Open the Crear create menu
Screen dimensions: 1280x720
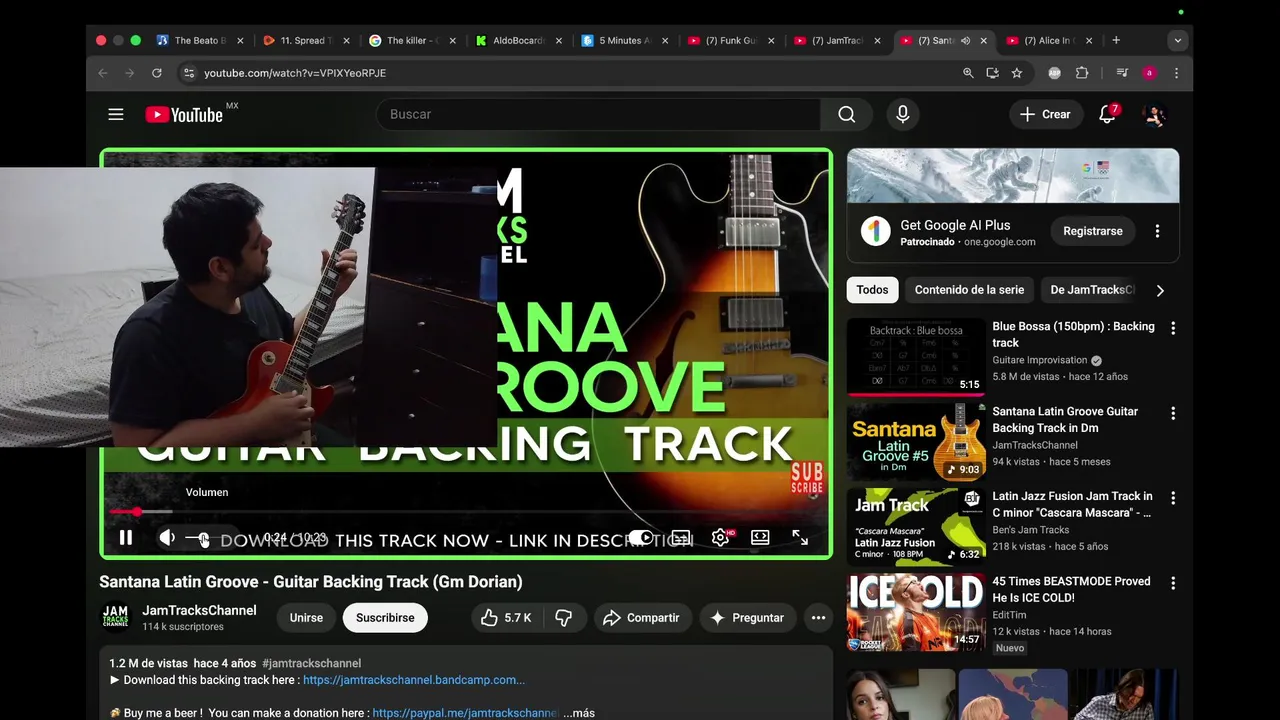click(x=1045, y=114)
